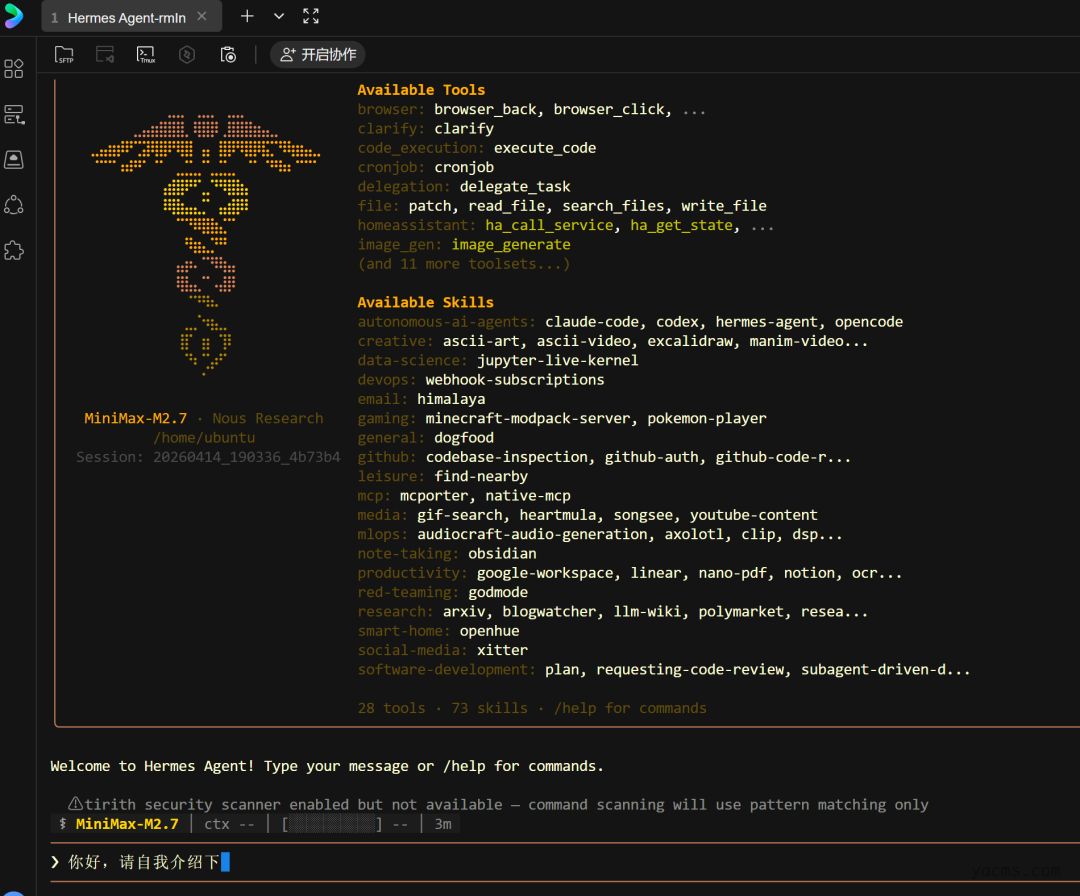
Task: Click the colorful app logo at top-left
Action: 14,16
